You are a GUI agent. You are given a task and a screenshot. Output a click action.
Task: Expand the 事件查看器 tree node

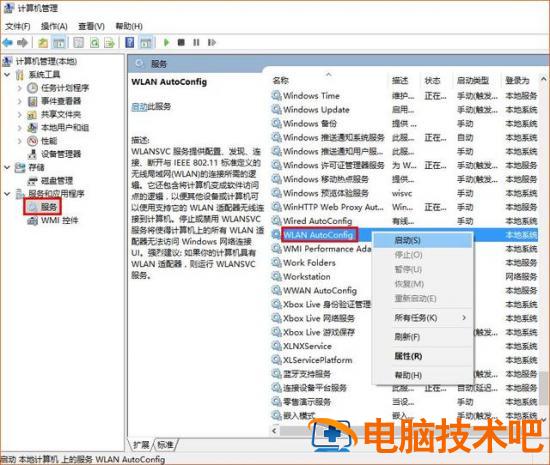click(x=20, y=101)
